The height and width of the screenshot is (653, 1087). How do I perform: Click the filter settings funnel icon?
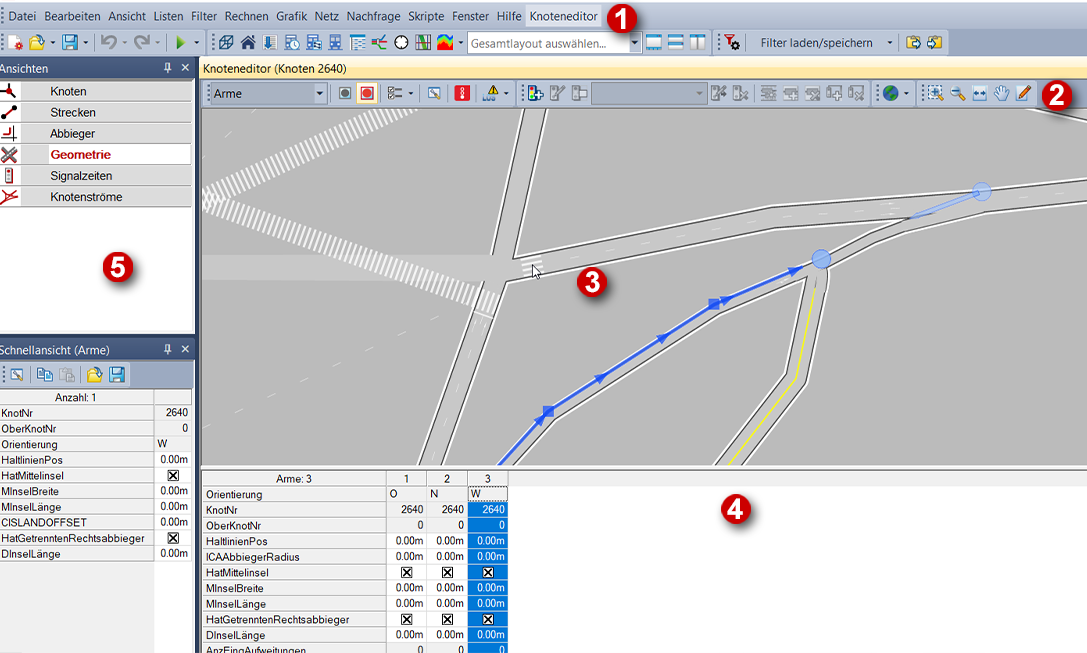732,43
